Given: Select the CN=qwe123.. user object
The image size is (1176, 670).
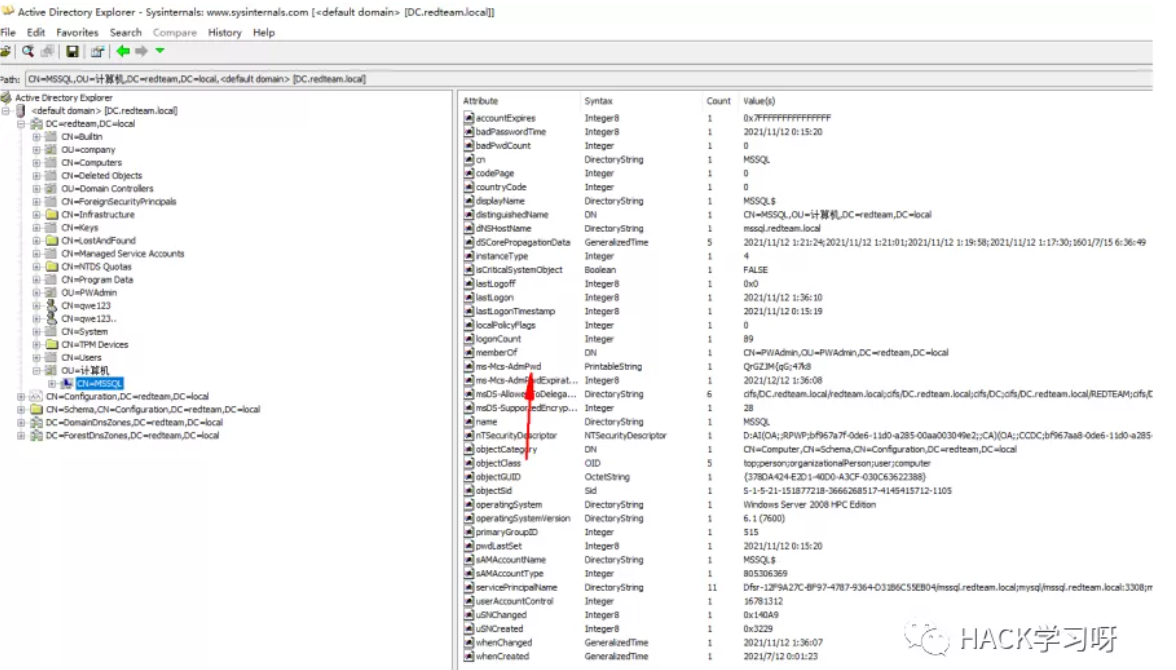Looking at the screenshot, I should (x=88, y=318).
